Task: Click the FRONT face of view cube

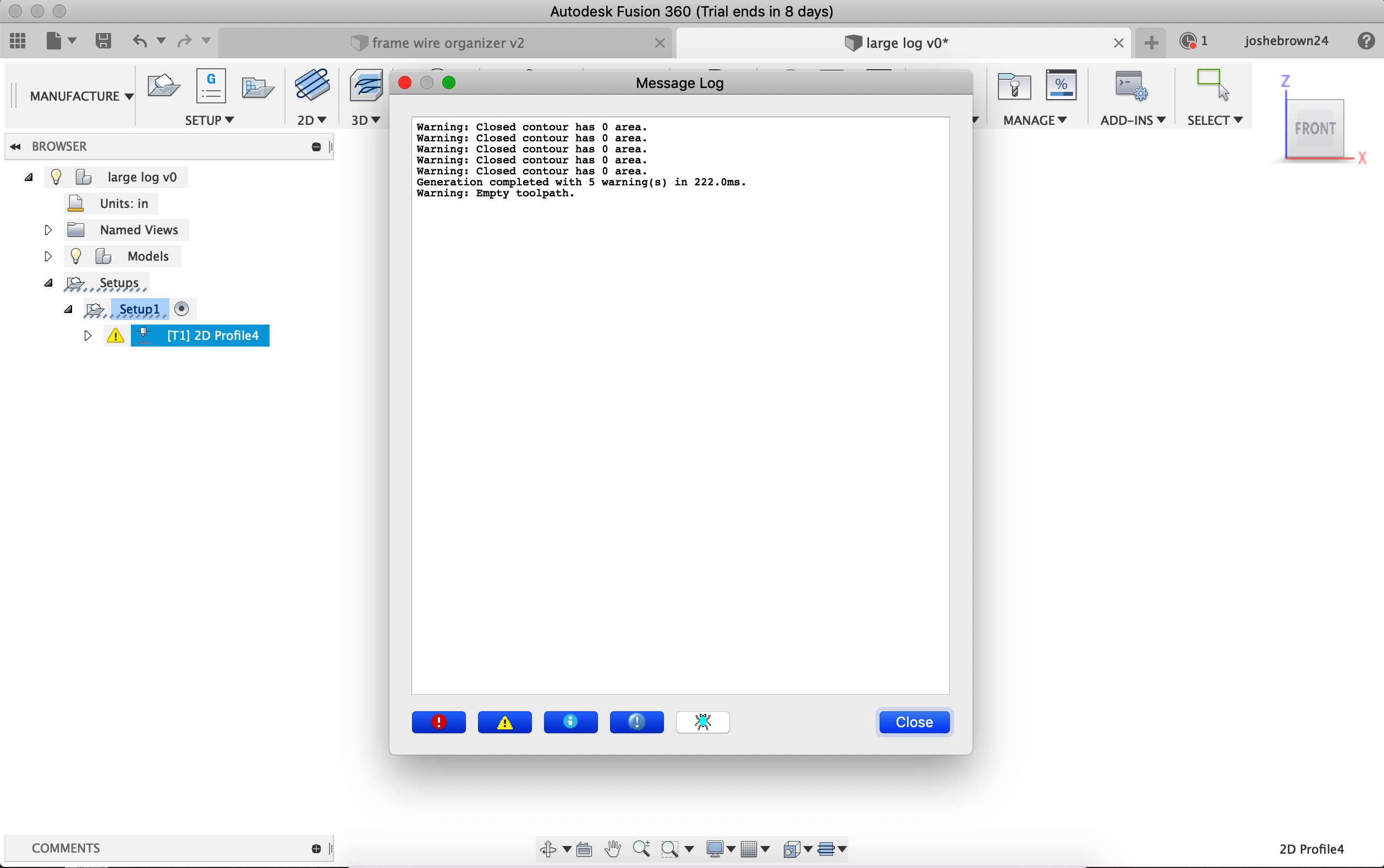Action: (1315, 128)
